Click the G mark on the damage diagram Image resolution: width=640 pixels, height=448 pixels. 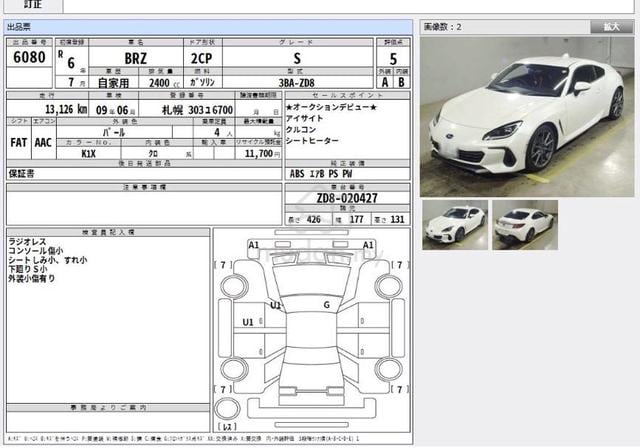click(x=327, y=305)
